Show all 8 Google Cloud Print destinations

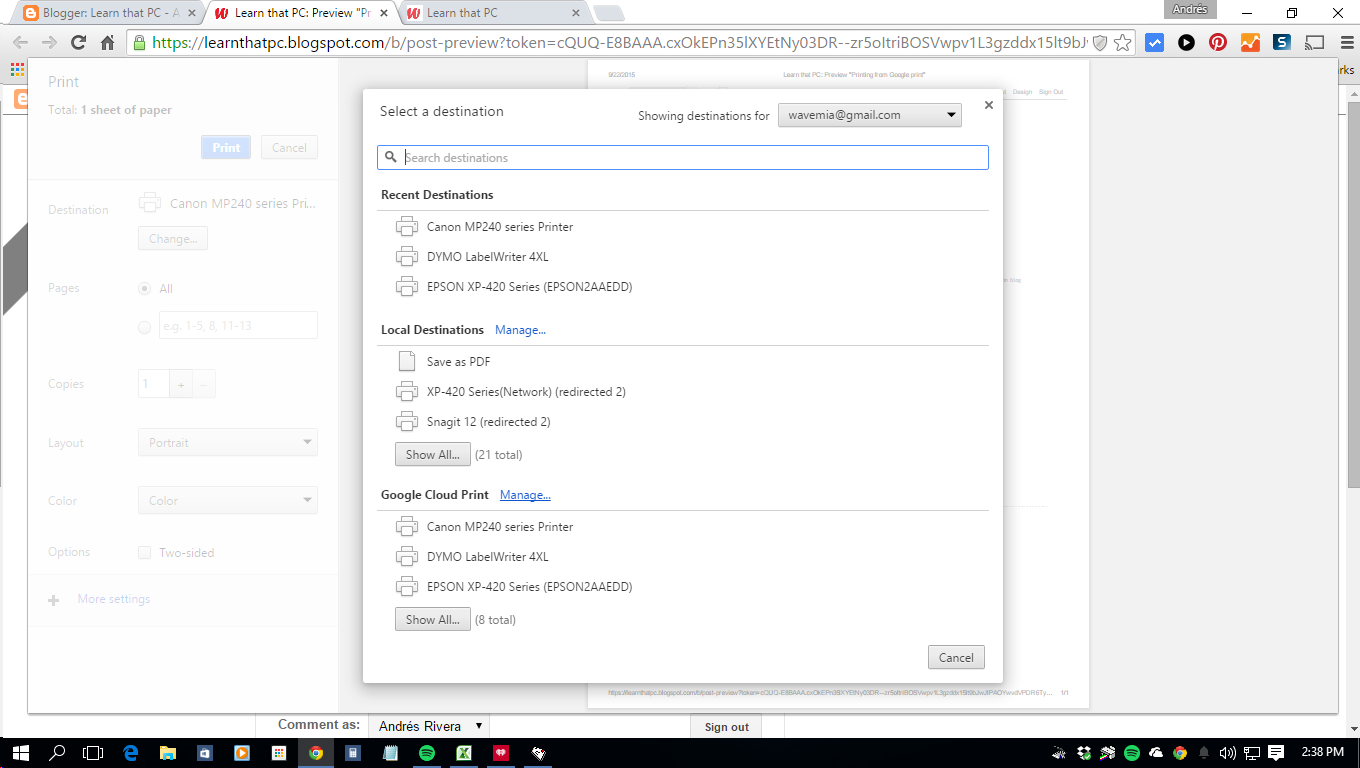[x=432, y=619]
